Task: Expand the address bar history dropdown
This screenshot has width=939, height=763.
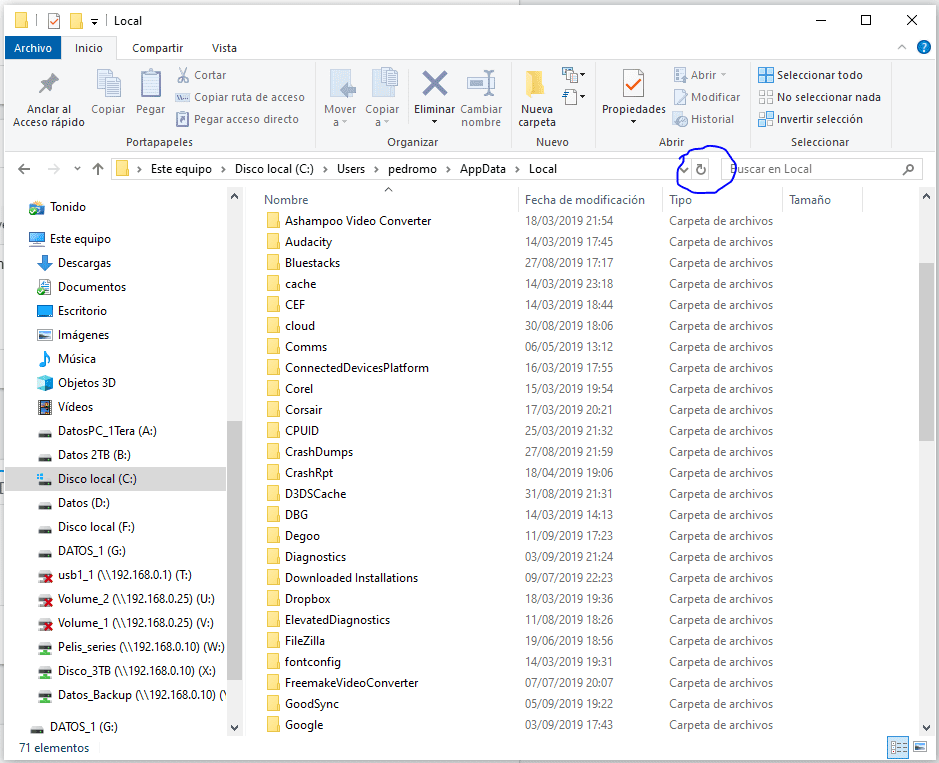Action: 683,169
